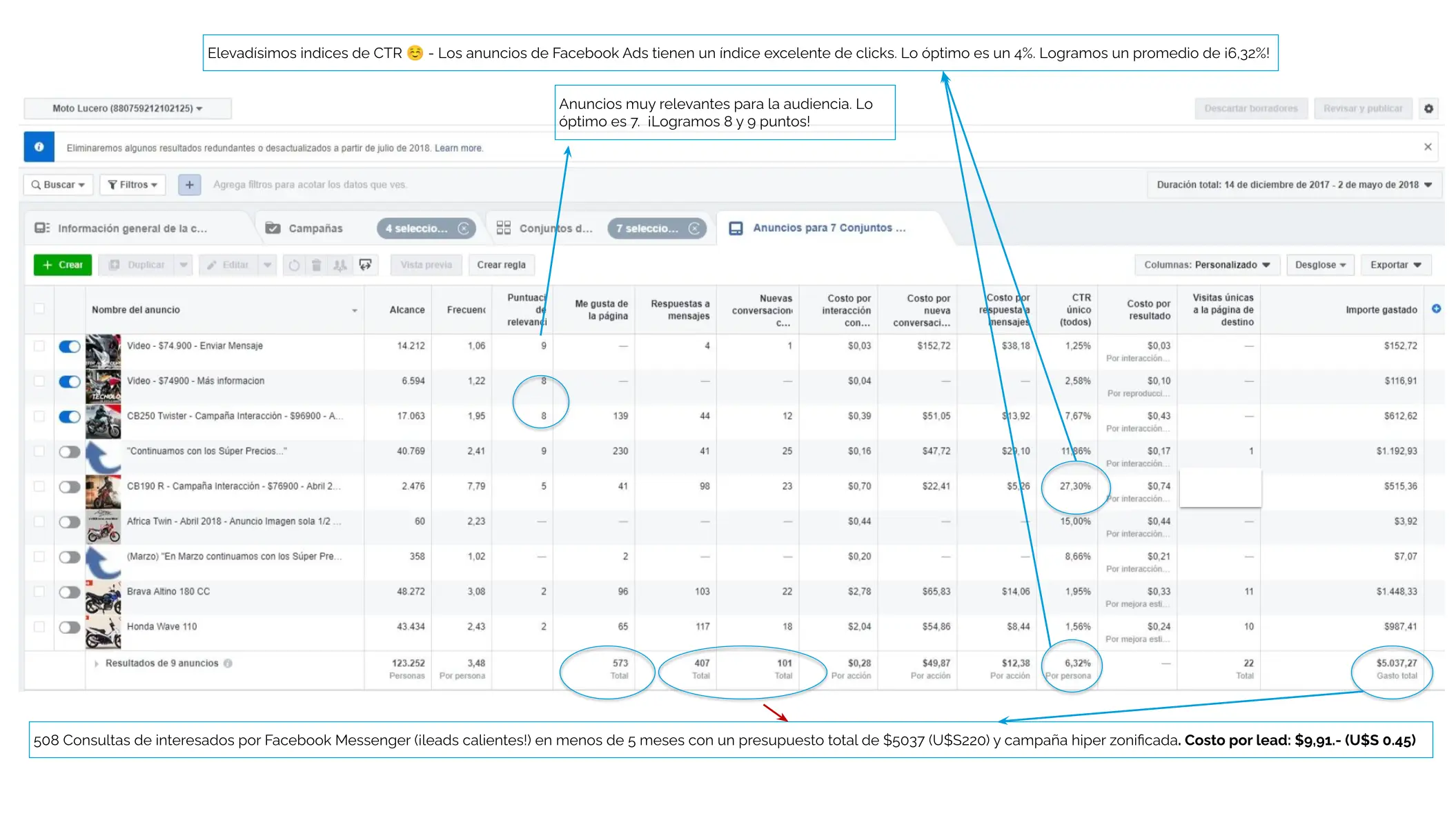This screenshot has width=1456, height=818.
Task: Select checkbox for Brava Altino 180 CC row
Action: tap(39, 592)
